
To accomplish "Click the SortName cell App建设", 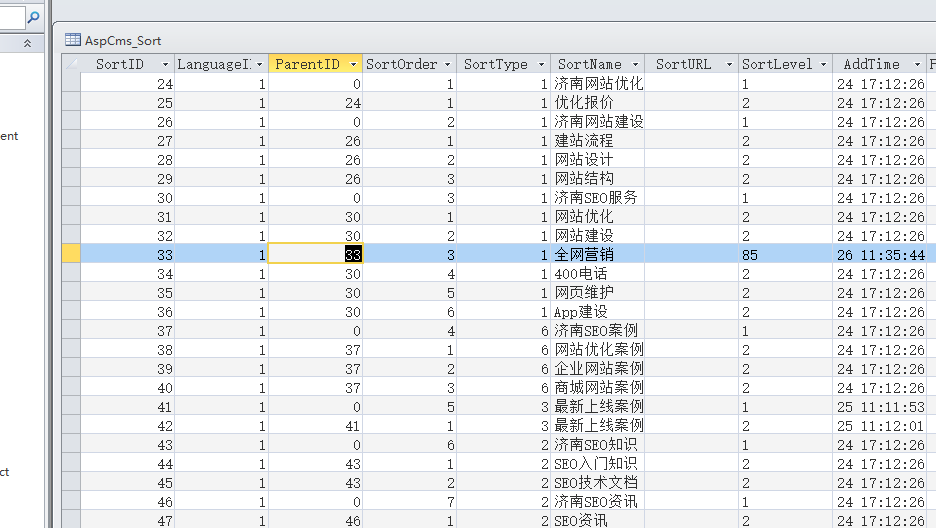I will [x=597, y=312].
